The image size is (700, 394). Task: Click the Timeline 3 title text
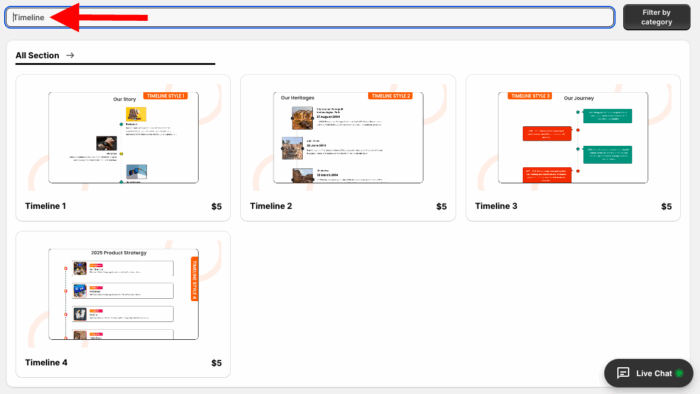[x=496, y=206]
